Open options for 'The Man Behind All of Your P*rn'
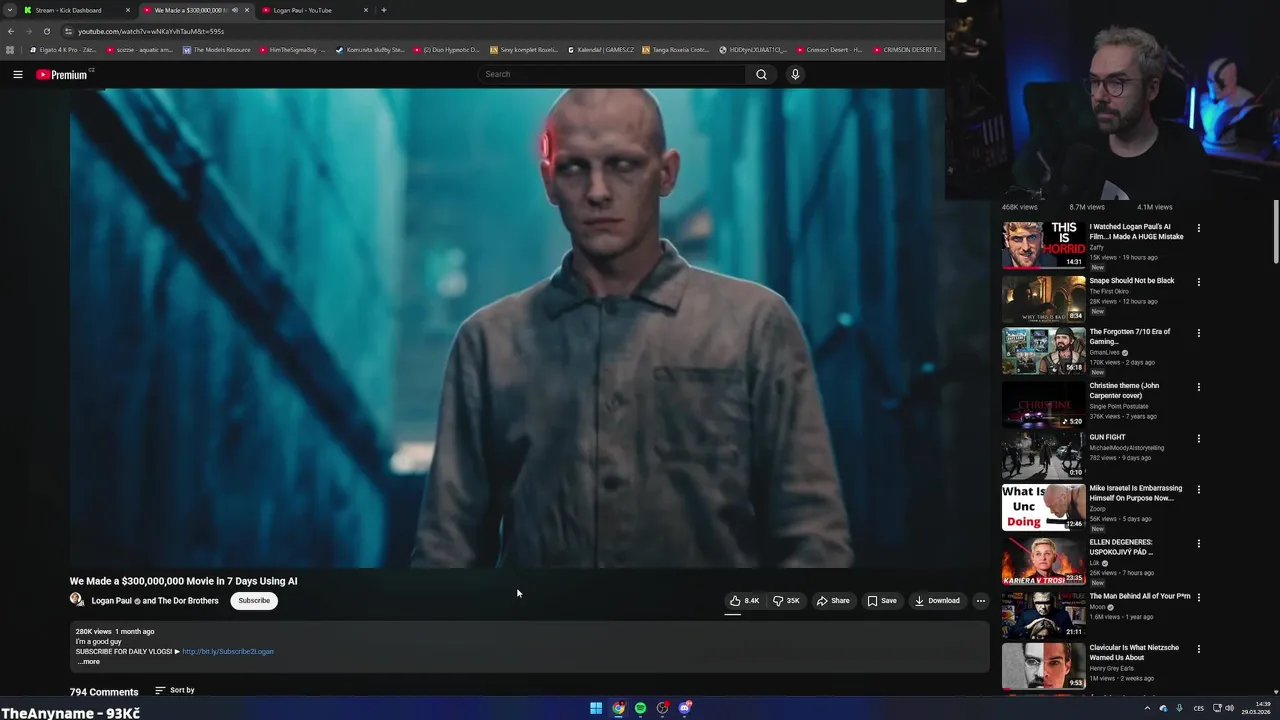The width and height of the screenshot is (1280, 720). pos(1199,597)
